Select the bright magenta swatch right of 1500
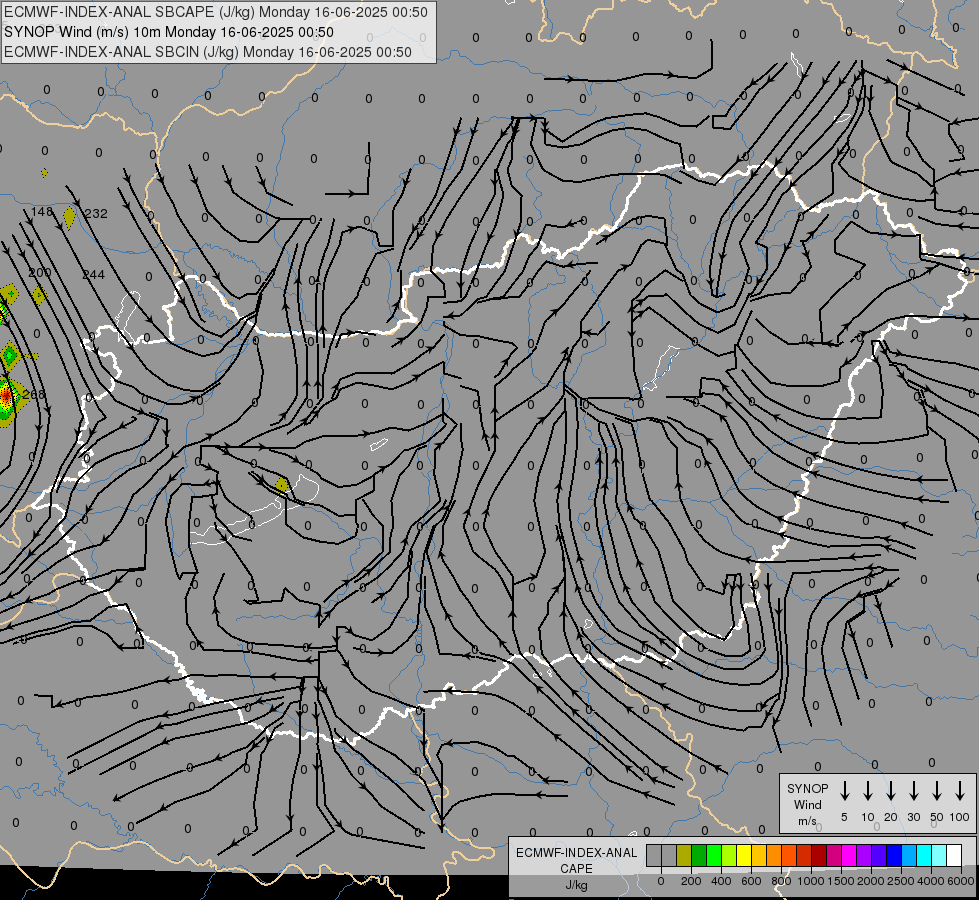979x900 pixels. point(849,855)
